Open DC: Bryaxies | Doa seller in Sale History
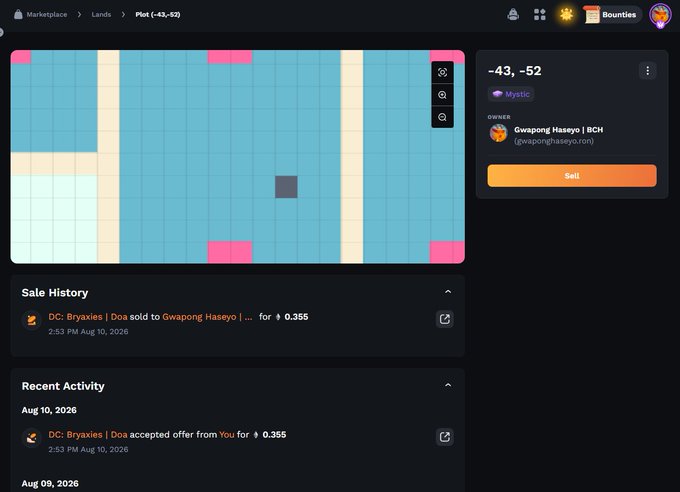 click(88, 317)
